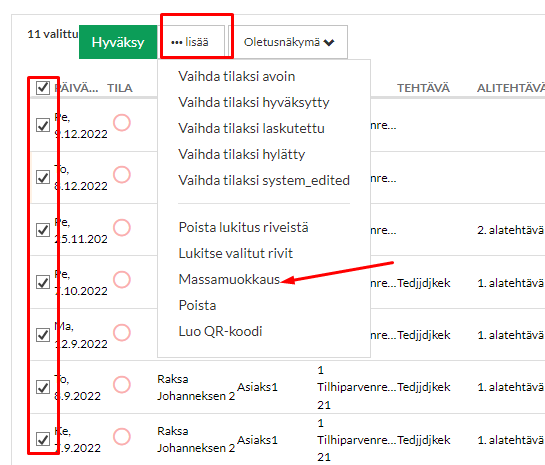This screenshot has width=545, height=465.
Task: Click status circle for 9.12.2022 row
Action: click(x=122, y=123)
